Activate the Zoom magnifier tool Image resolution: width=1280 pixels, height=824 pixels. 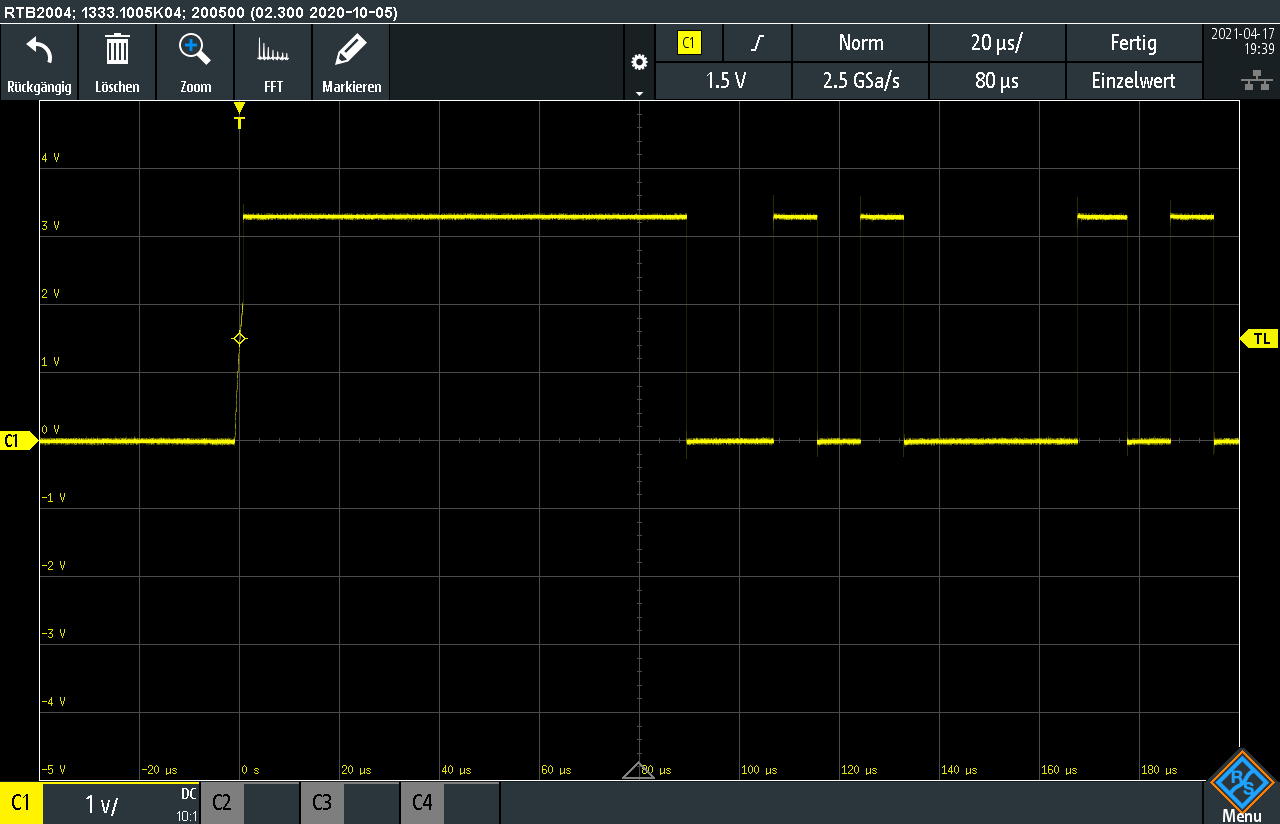[195, 49]
